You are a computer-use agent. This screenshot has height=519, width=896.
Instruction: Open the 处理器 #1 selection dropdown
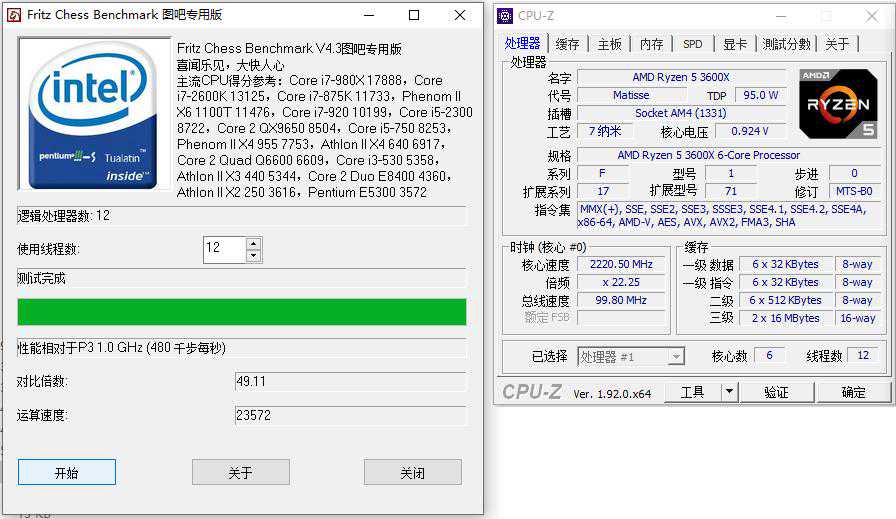(x=676, y=357)
